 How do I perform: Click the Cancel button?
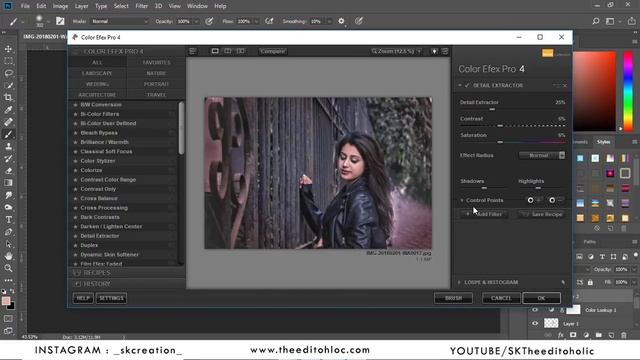(x=501, y=298)
